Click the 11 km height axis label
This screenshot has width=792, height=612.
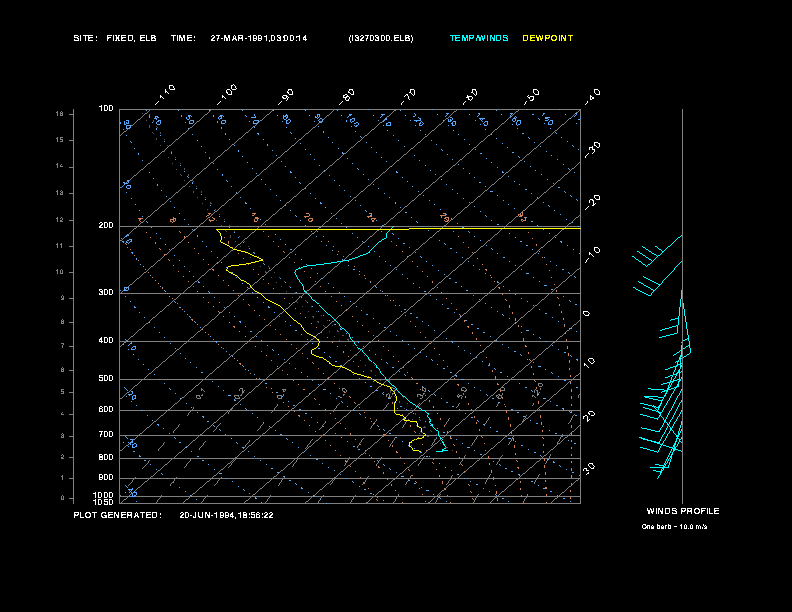click(x=60, y=246)
